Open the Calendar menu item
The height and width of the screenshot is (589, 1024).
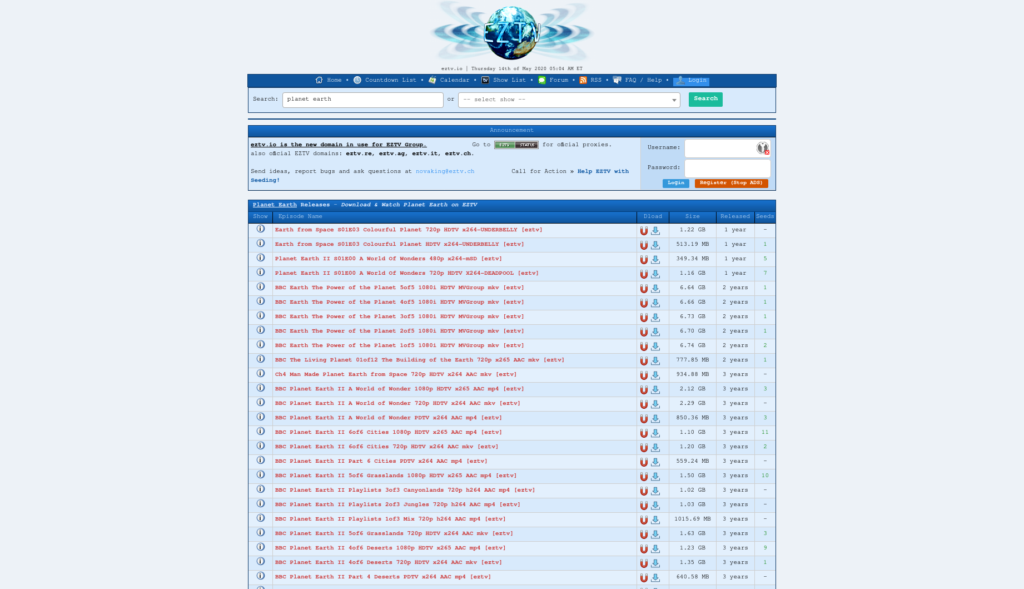454,80
